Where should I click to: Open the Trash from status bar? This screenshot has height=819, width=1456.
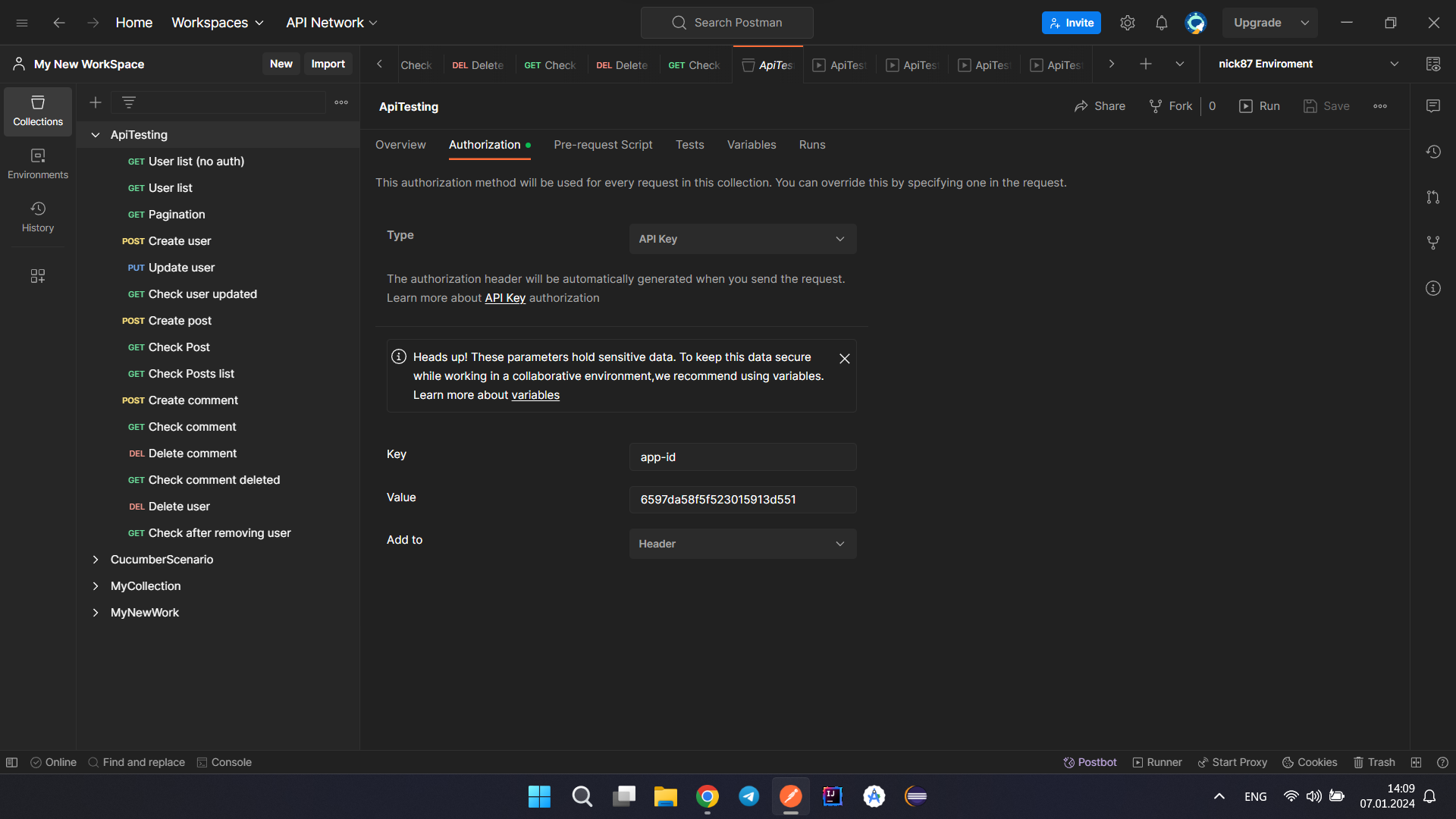coord(1374,762)
